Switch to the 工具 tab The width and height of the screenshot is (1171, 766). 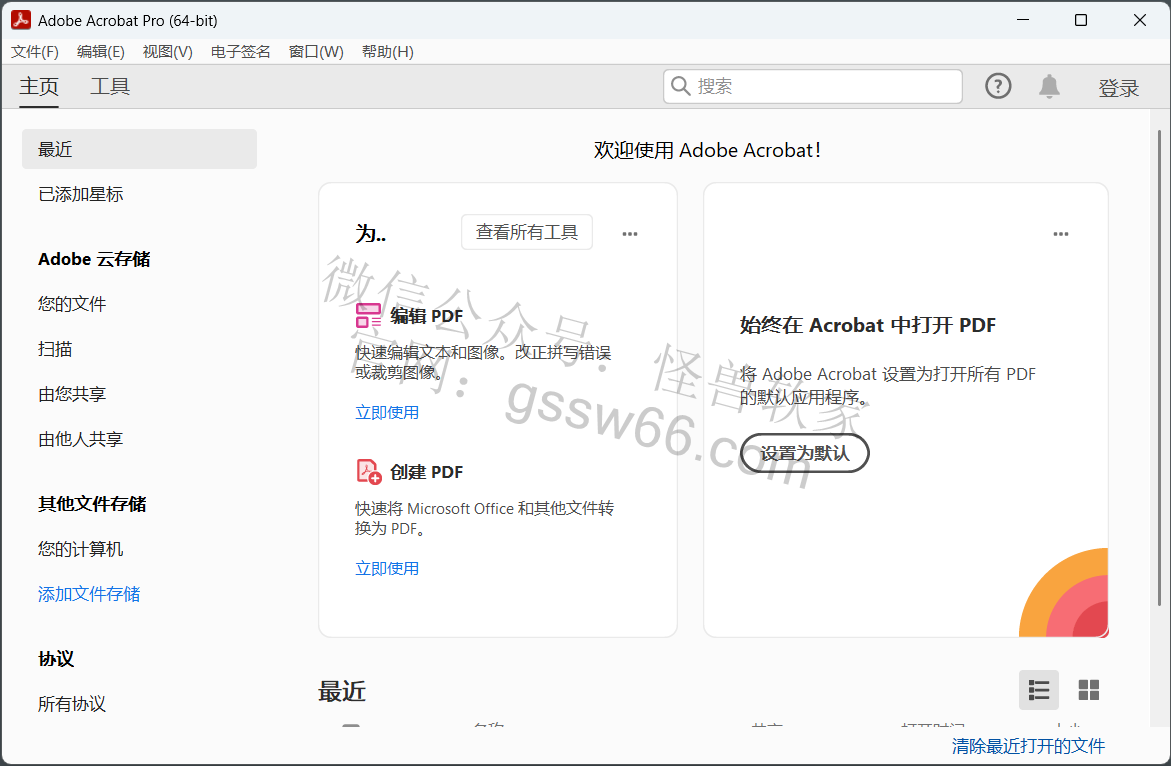click(x=110, y=87)
